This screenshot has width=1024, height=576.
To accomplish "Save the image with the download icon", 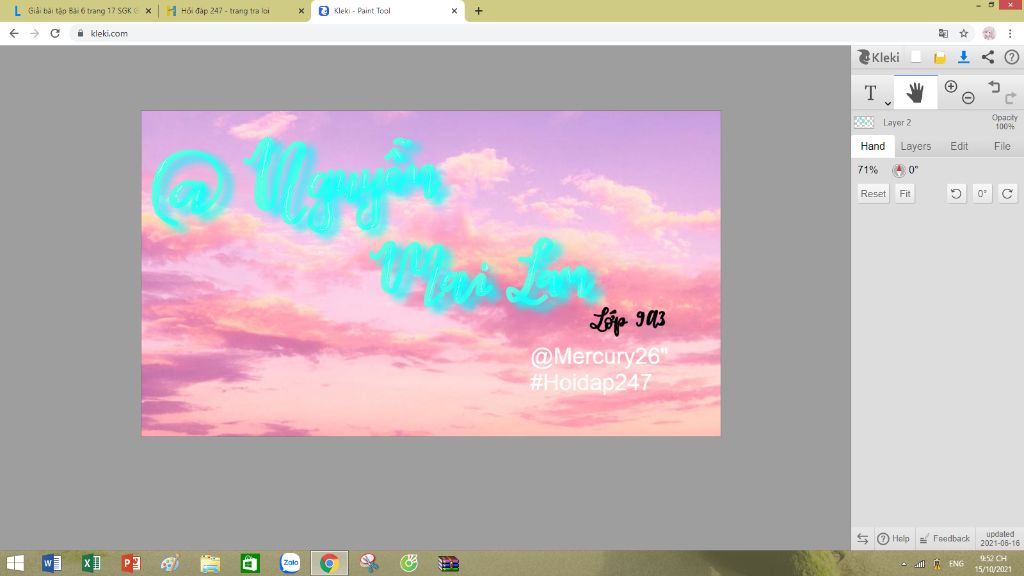I will [964, 57].
